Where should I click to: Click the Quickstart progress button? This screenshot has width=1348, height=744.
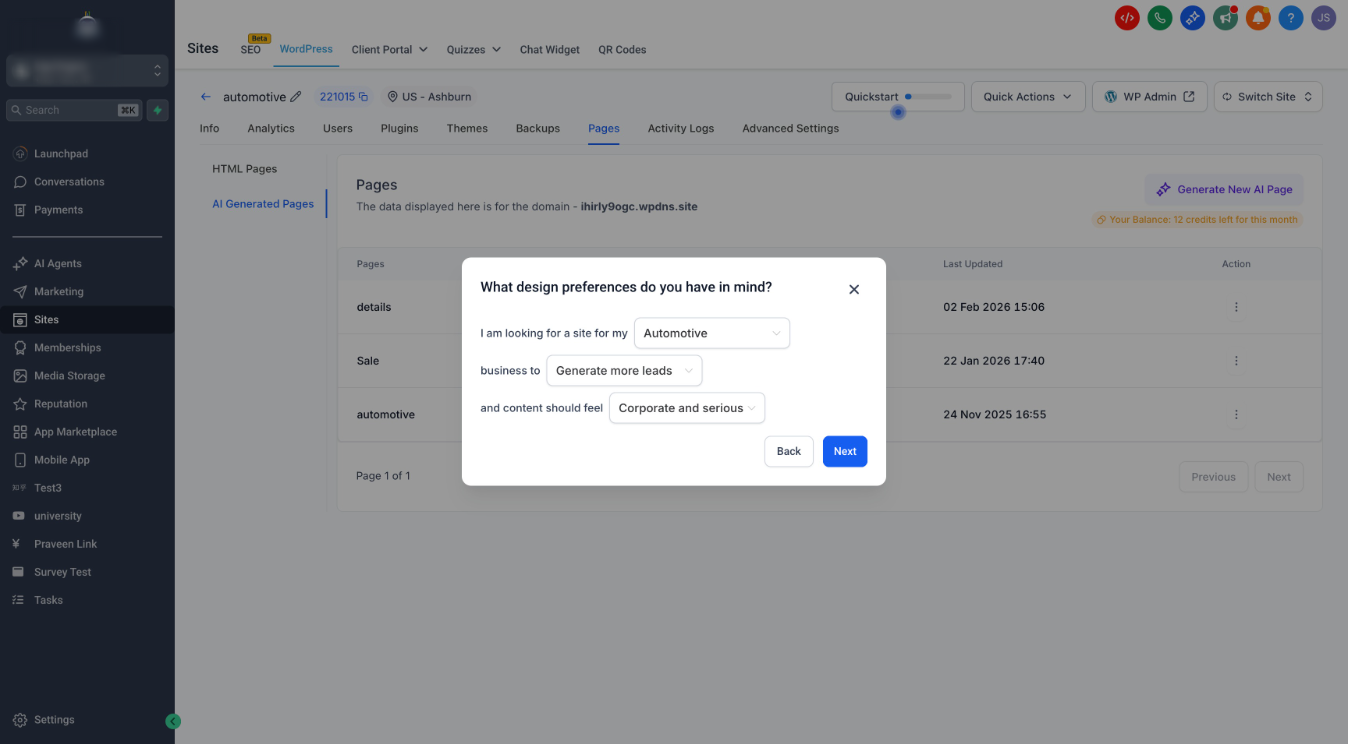(x=898, y=97)
